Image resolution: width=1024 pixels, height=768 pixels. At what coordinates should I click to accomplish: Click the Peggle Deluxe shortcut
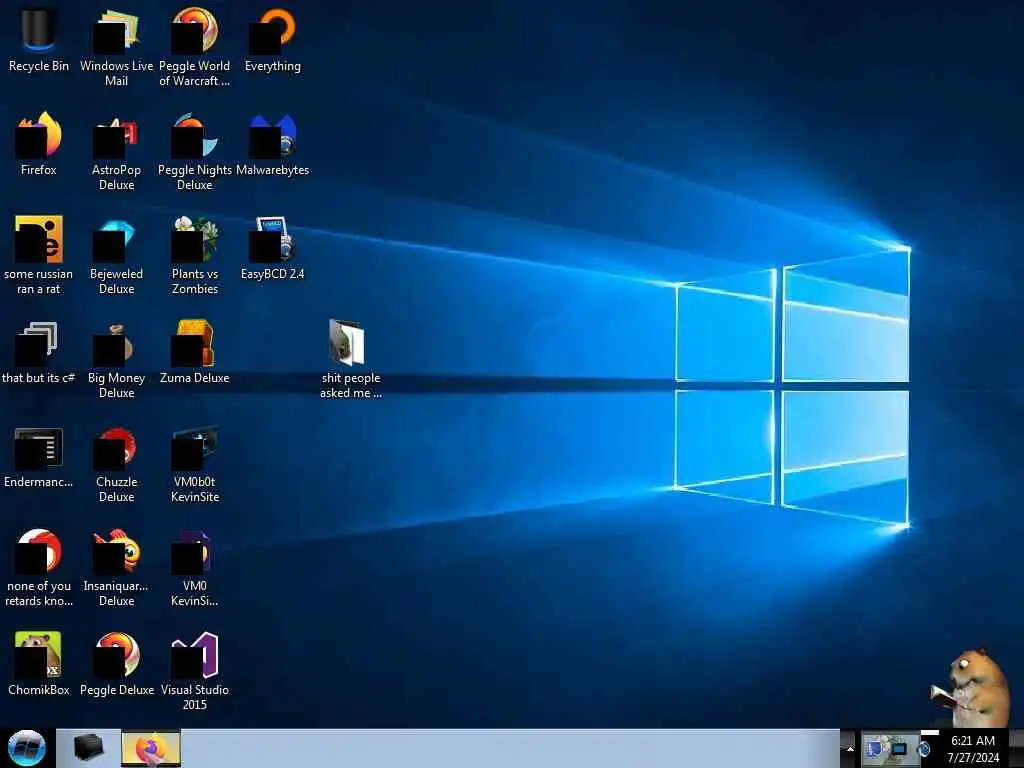click(116, 664)
